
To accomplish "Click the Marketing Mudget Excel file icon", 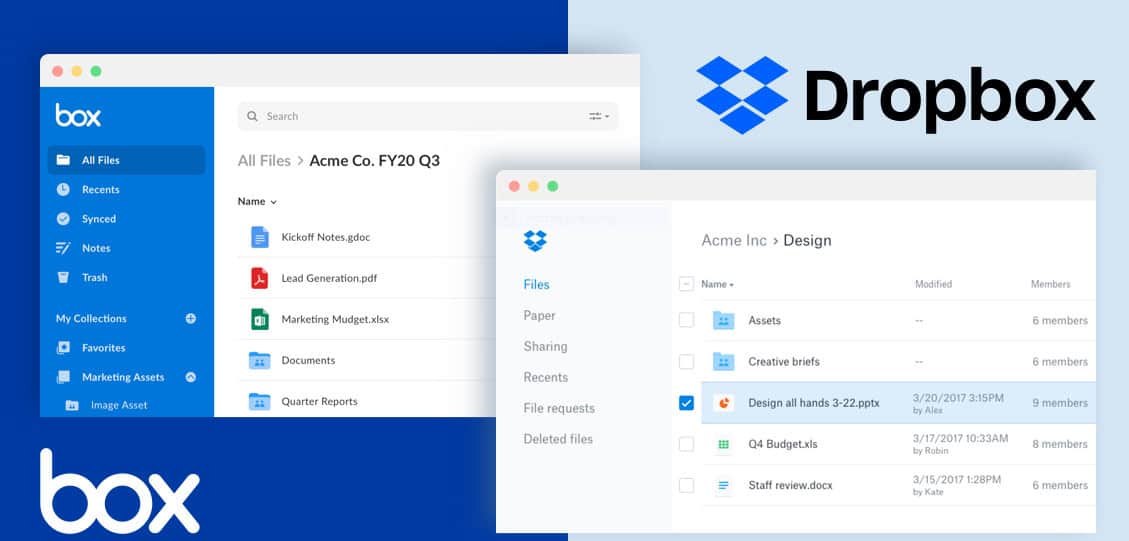I will point(259,319).
